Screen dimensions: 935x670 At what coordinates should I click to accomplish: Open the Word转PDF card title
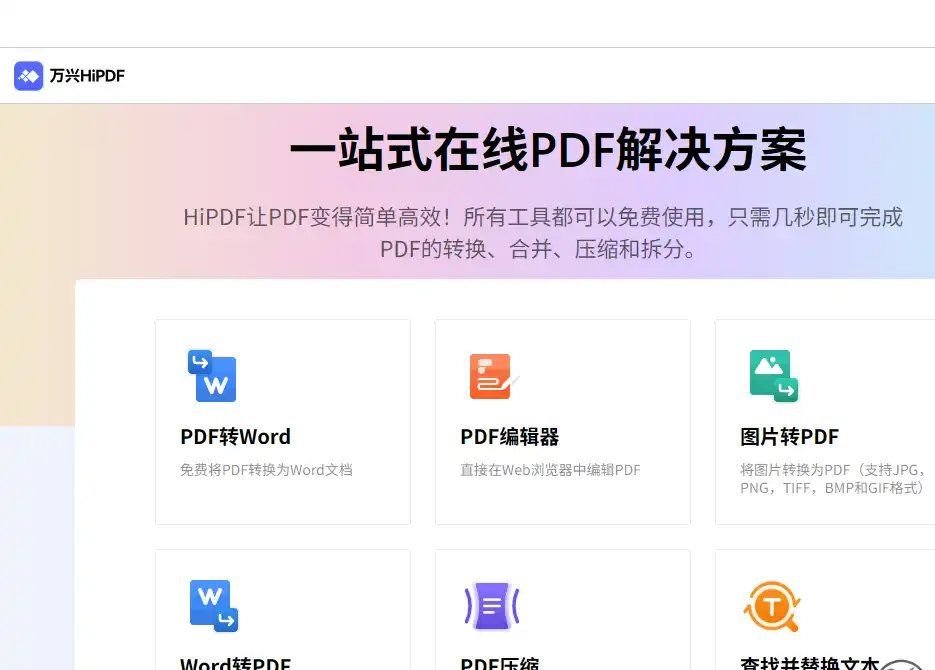[236, 663]
